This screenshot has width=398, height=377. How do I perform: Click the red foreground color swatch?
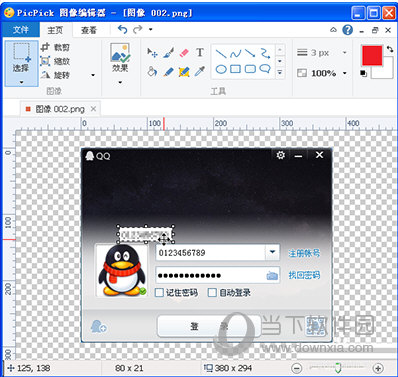[372, 56]
